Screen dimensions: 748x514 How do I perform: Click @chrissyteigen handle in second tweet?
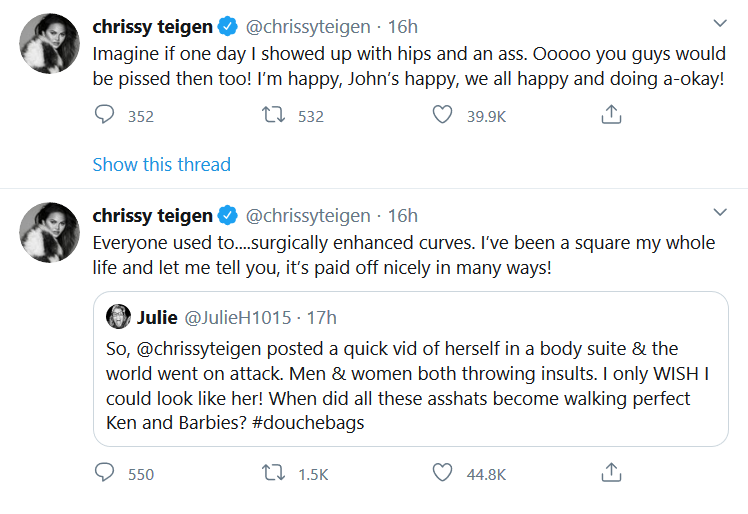coord(308,215)
